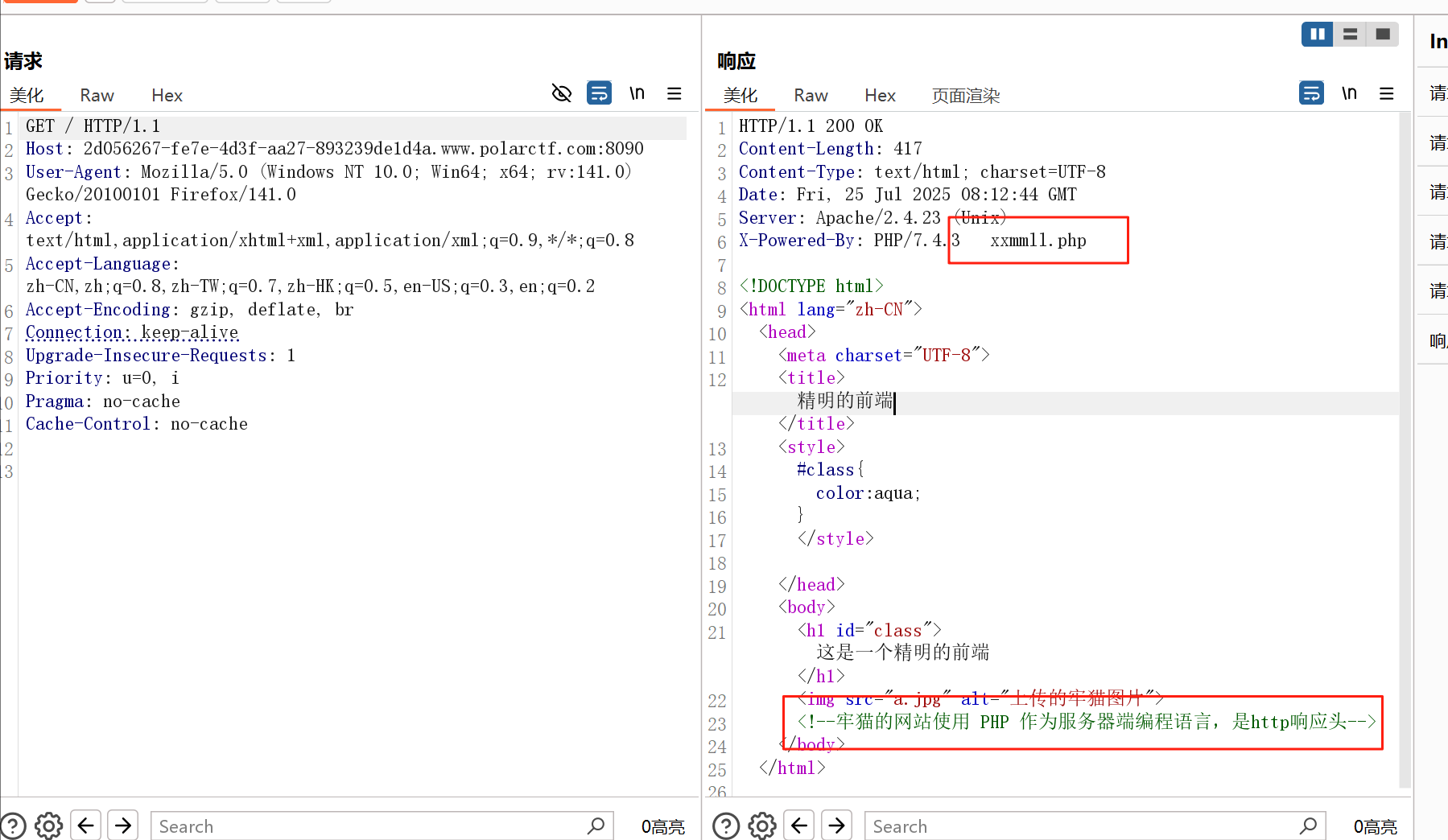
Task: Click the User-Agent header name in request
Action: click(73, 172)
